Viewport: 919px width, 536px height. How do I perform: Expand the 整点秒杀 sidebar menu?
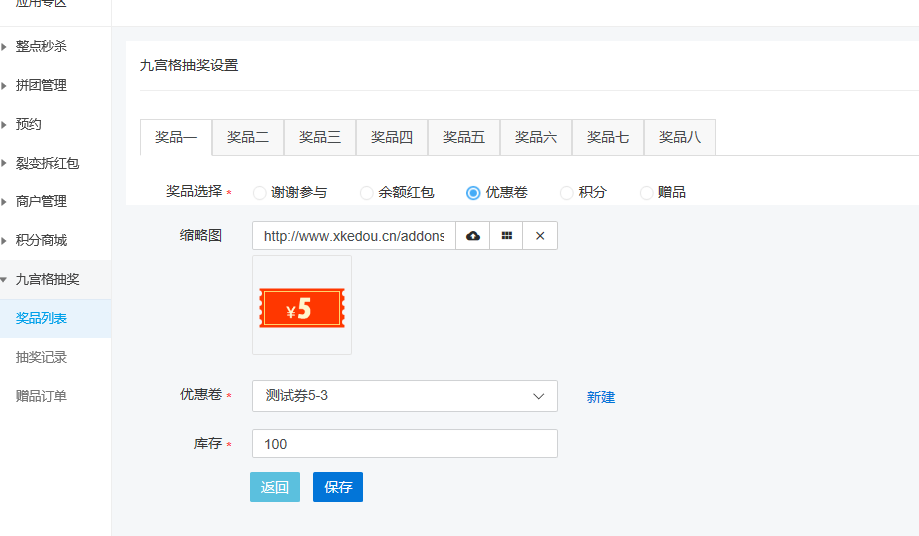pos(41,46)
